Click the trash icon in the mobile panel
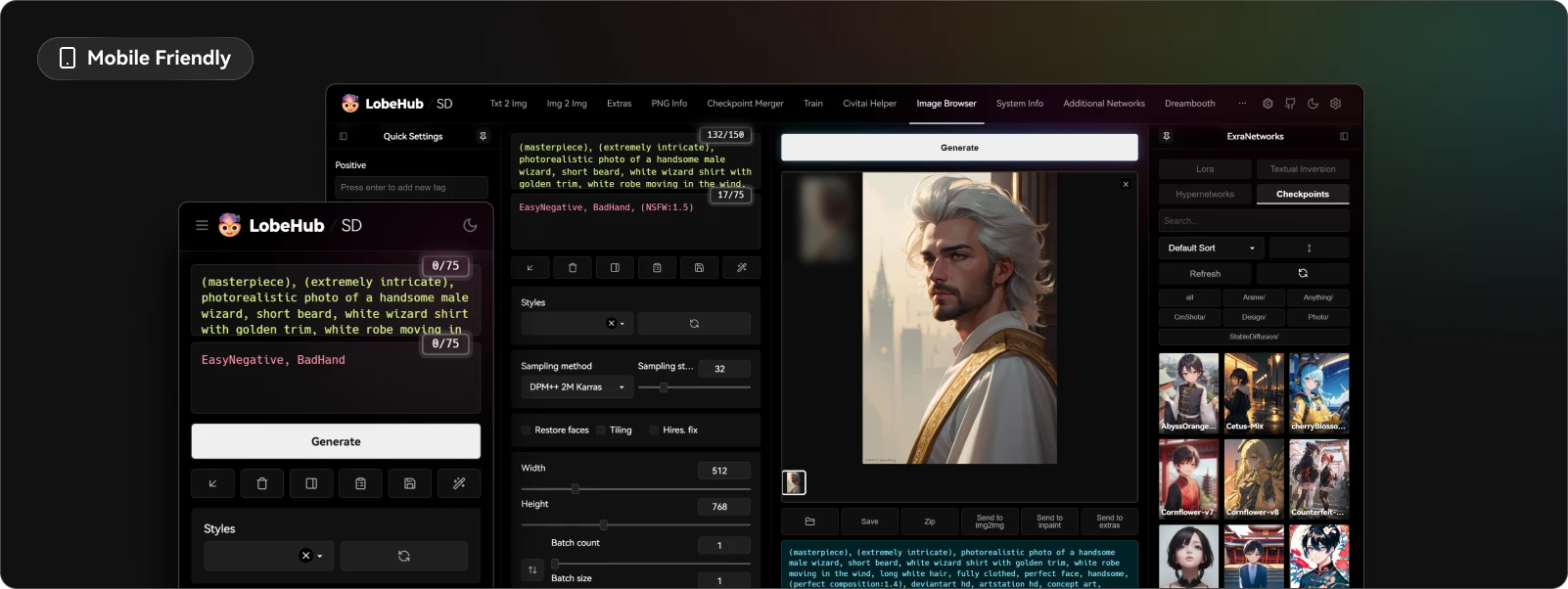1568x589 pixels. coord(262,483)
